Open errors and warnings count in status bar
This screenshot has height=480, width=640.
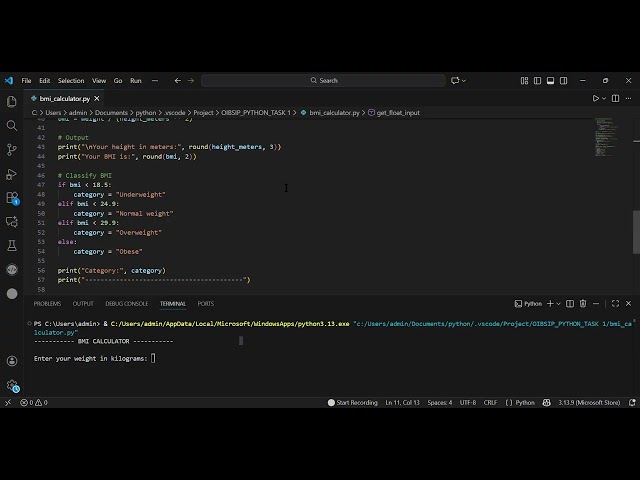coord(34,402)
